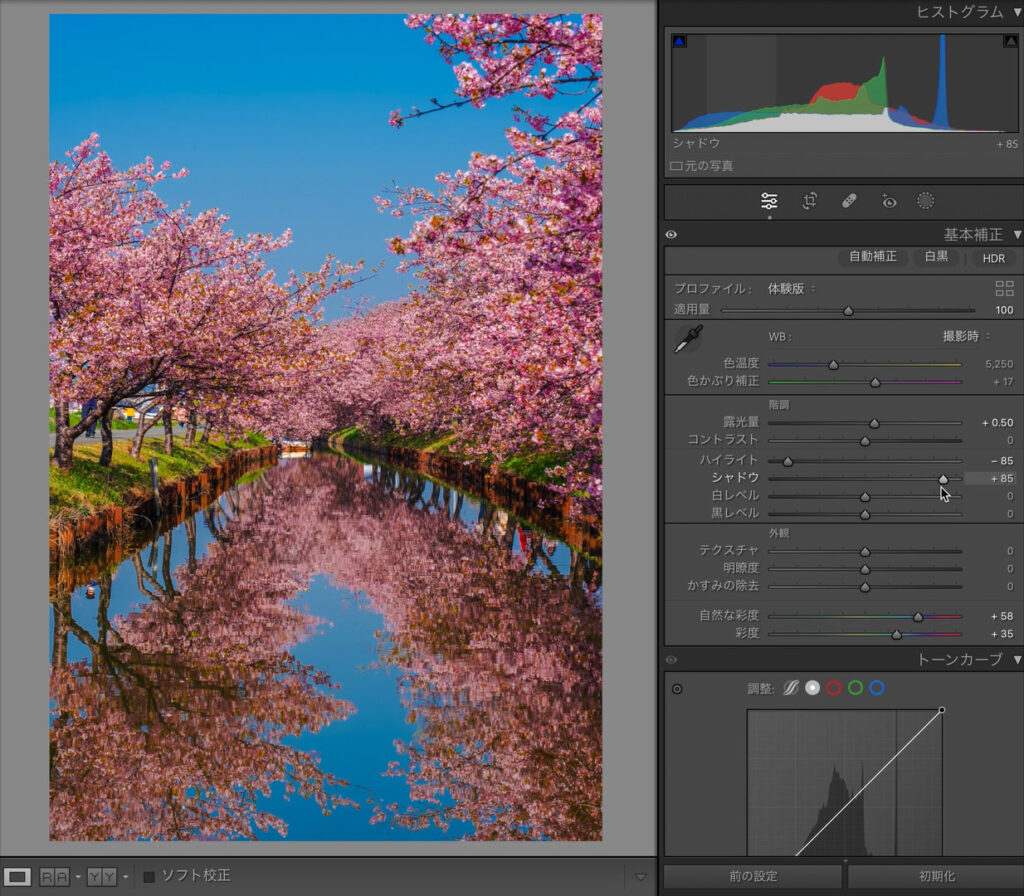This screenshot has height=896, width=1024.
Task: Switch to the red channel curve
Action: pos(834,688)
